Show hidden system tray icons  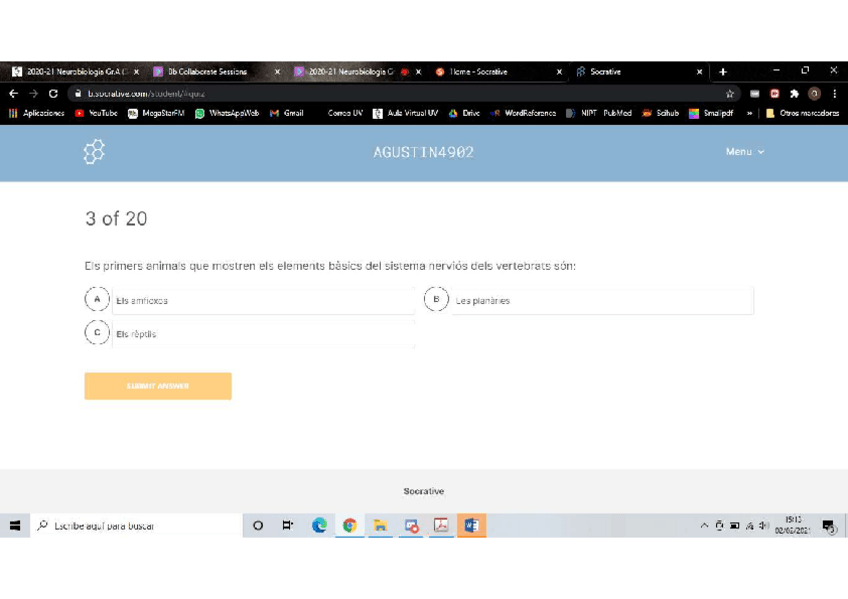point(704,525)
